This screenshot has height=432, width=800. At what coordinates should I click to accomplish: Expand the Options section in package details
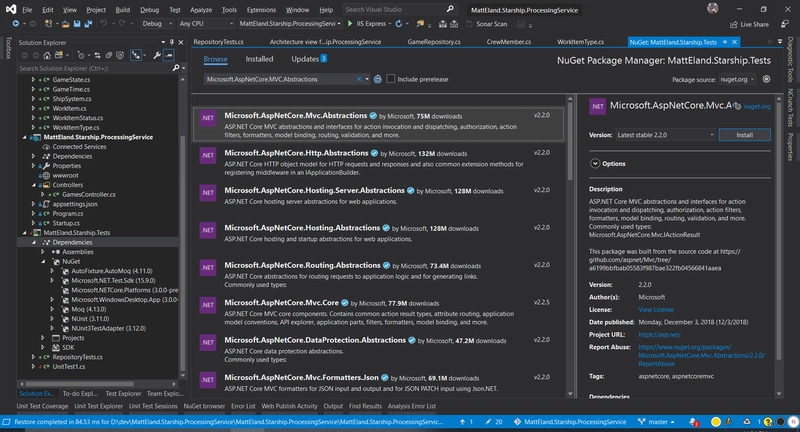595,164
